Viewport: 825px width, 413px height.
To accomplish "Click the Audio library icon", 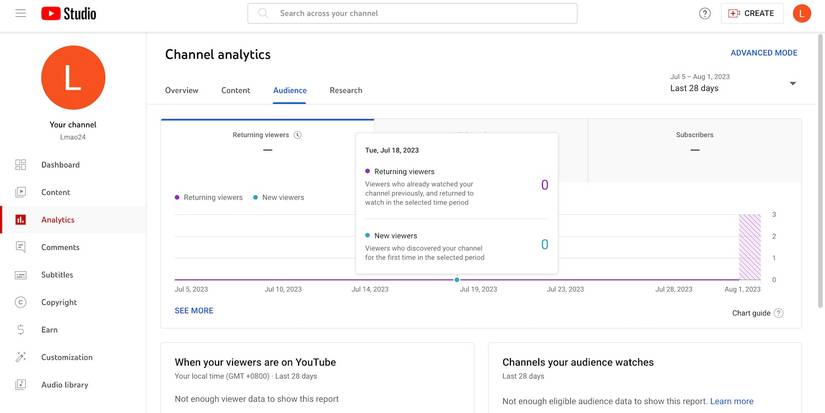I will coord(21,385).
